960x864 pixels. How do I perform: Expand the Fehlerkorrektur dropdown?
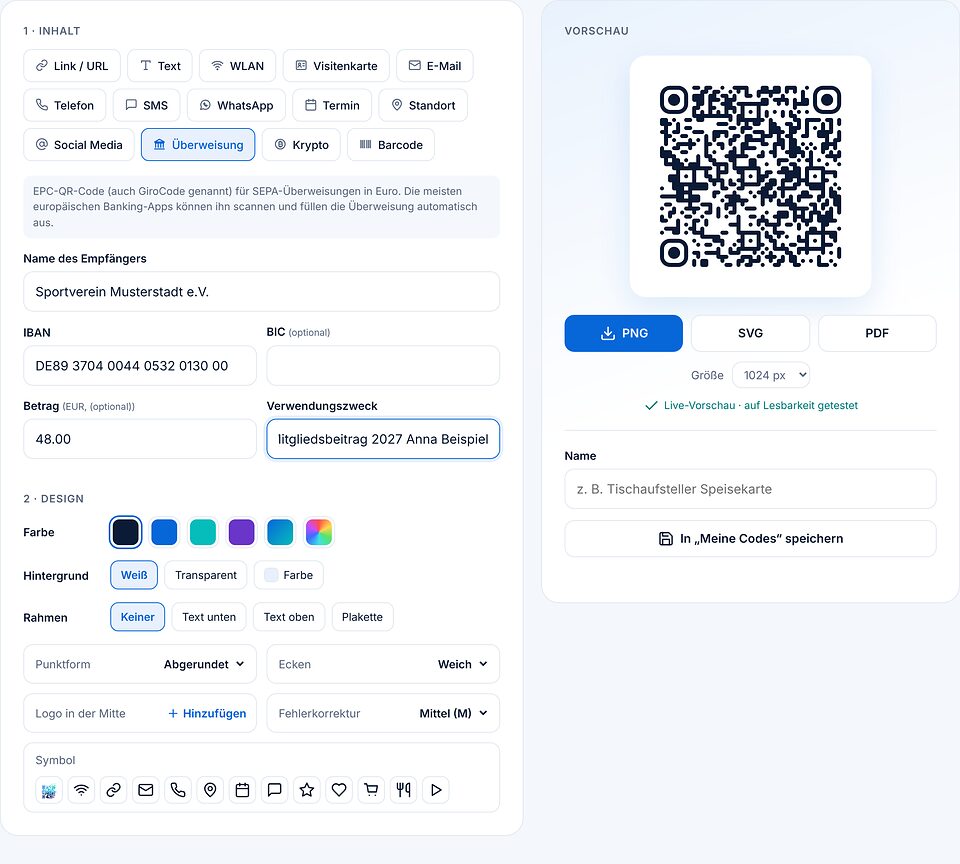(x=383, y=713)
